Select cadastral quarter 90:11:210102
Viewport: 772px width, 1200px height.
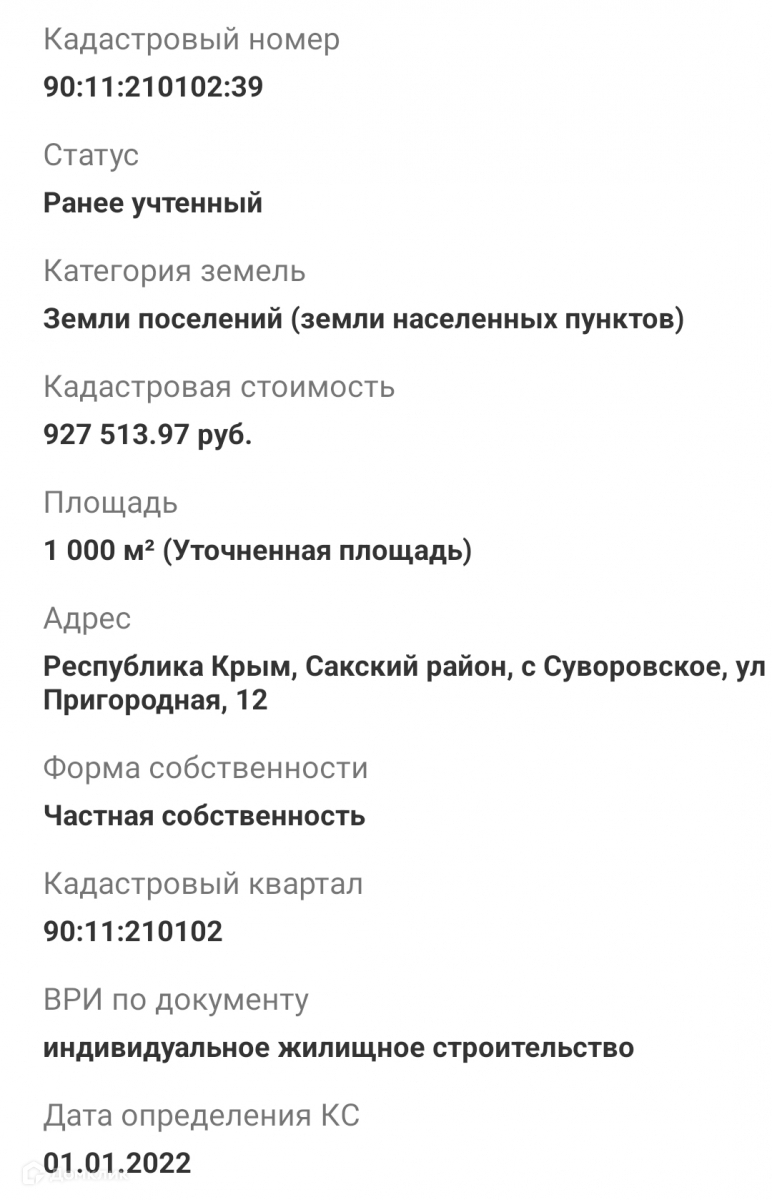tap(133, 932)
